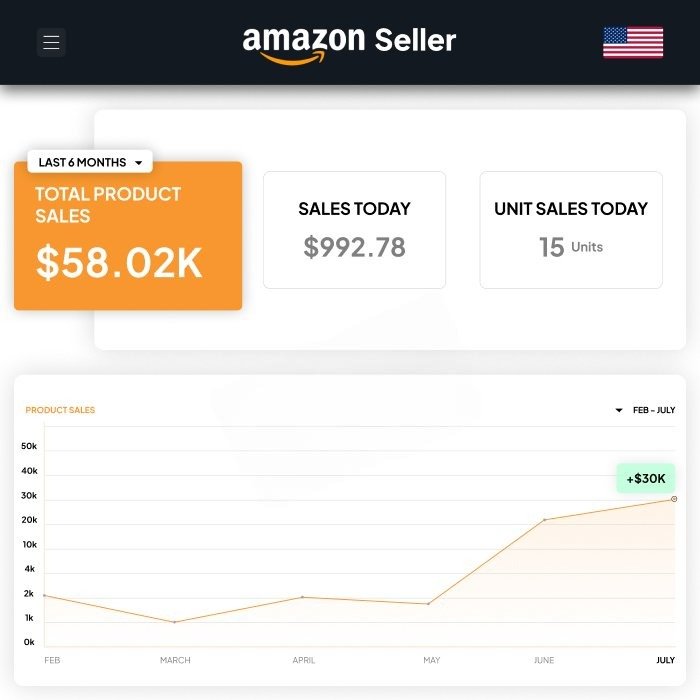Screen dimensions: 700x700
Task: Click the June data point on chart
Action: (x=545, y=520)
